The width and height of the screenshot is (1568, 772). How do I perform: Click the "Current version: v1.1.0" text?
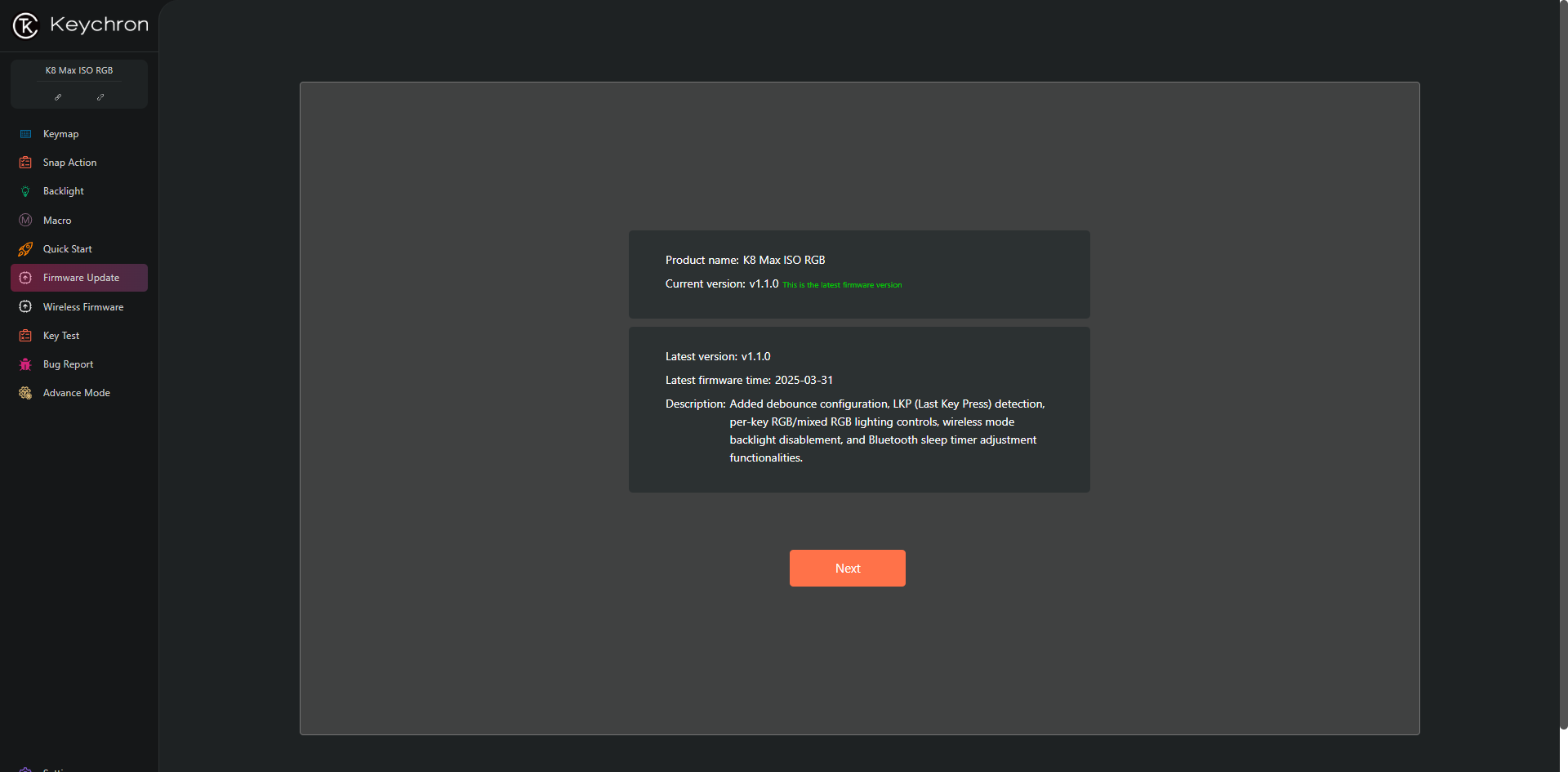pos(722,283)
